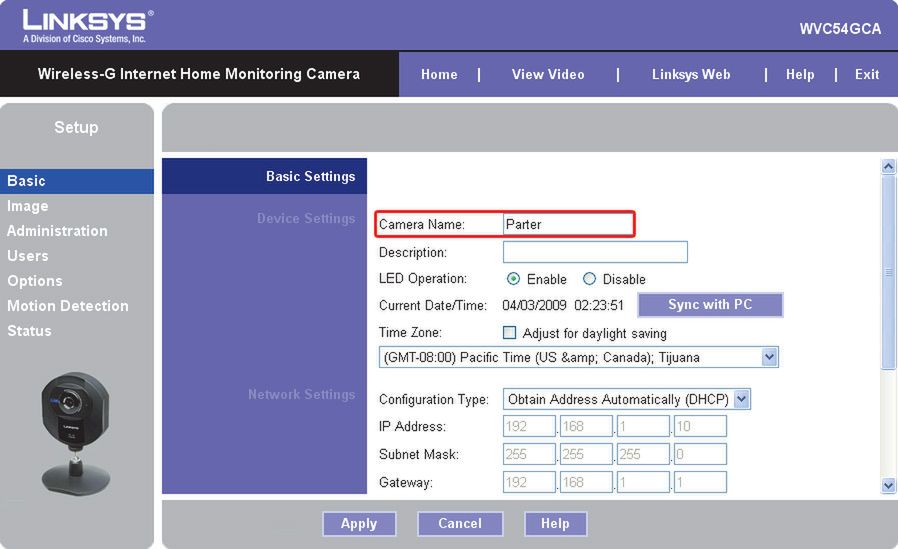The width and height of the screenshot is (898, 549).
Task: Open Users in the sidebar
Action: pyautogui.click(x=27, y=256)
